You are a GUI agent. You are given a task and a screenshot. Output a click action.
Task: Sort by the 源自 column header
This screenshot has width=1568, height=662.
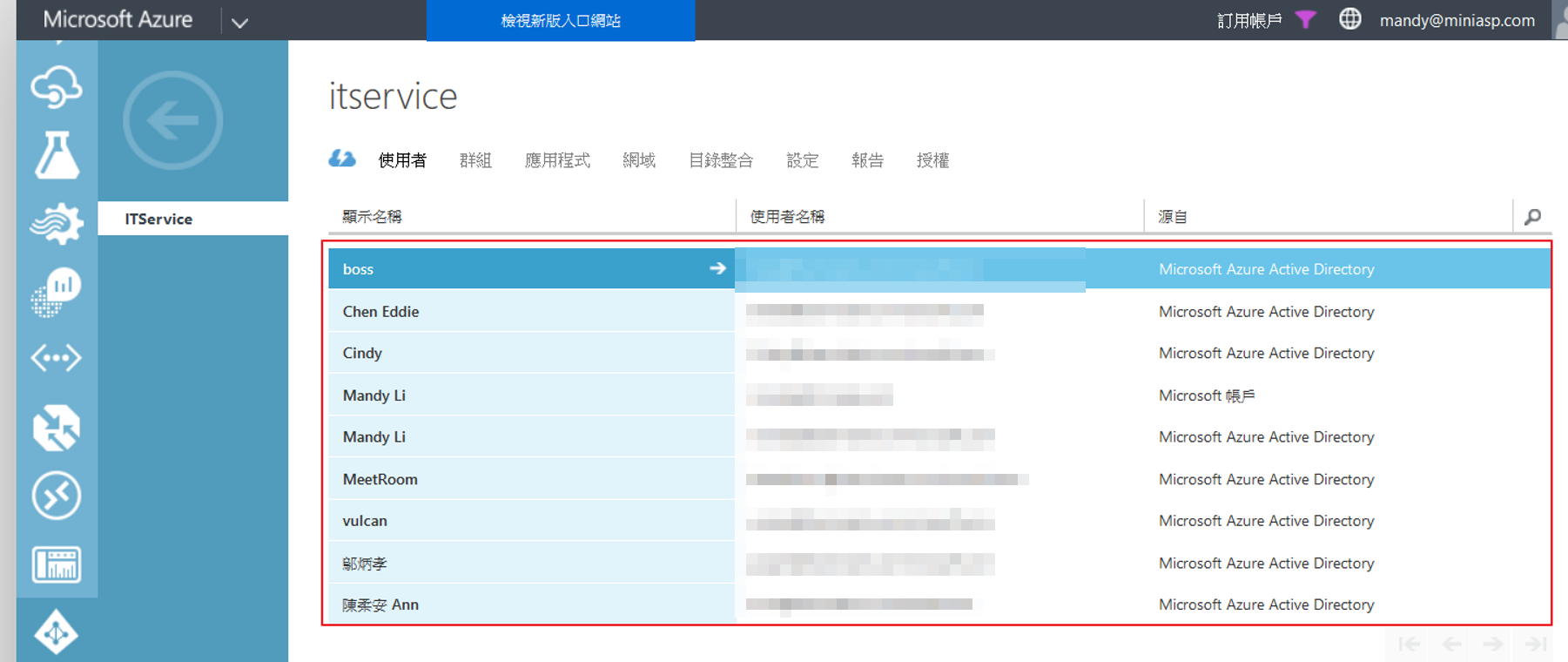[x=1173, y=216]
